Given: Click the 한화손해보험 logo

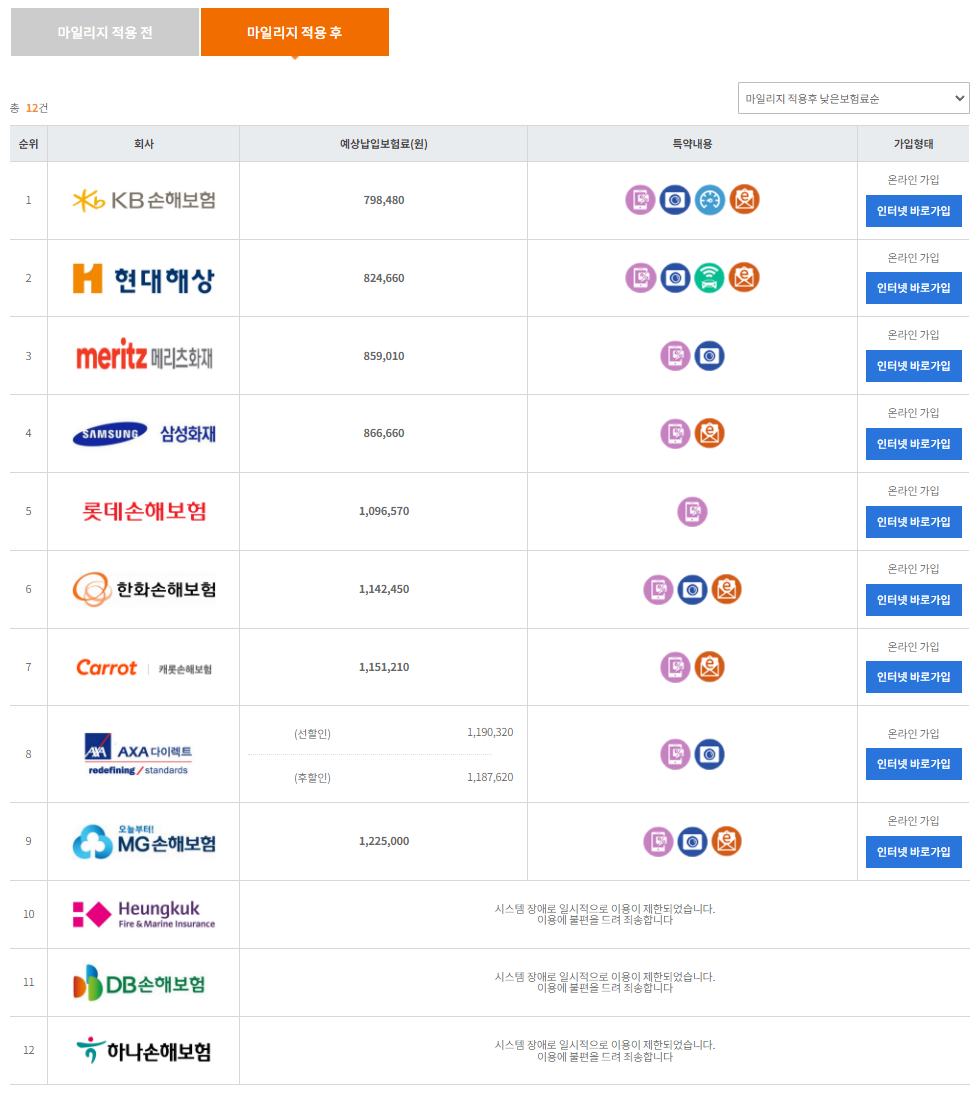Looking at the screenshot, I should tap(144, 589).
